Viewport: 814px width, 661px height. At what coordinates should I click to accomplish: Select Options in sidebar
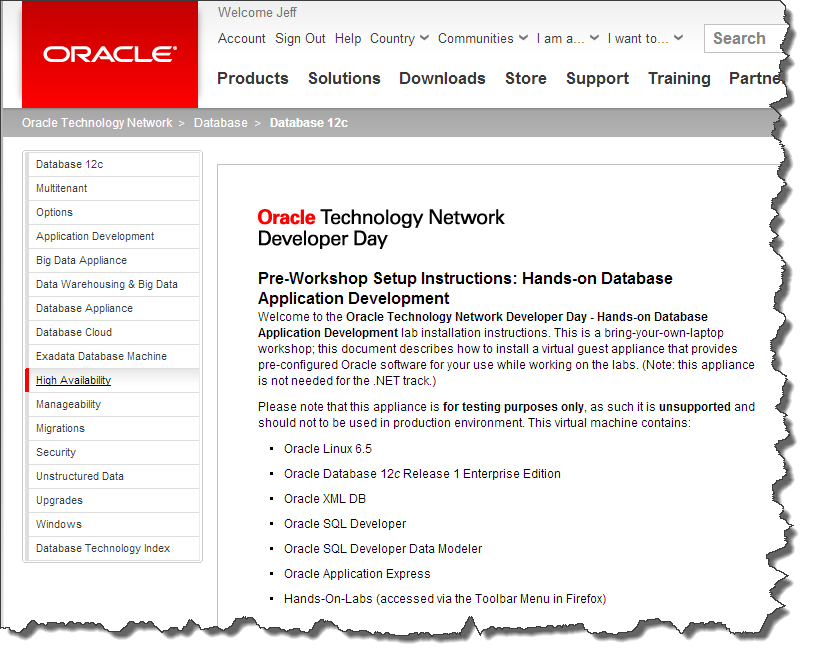click(x=113, y=212)
